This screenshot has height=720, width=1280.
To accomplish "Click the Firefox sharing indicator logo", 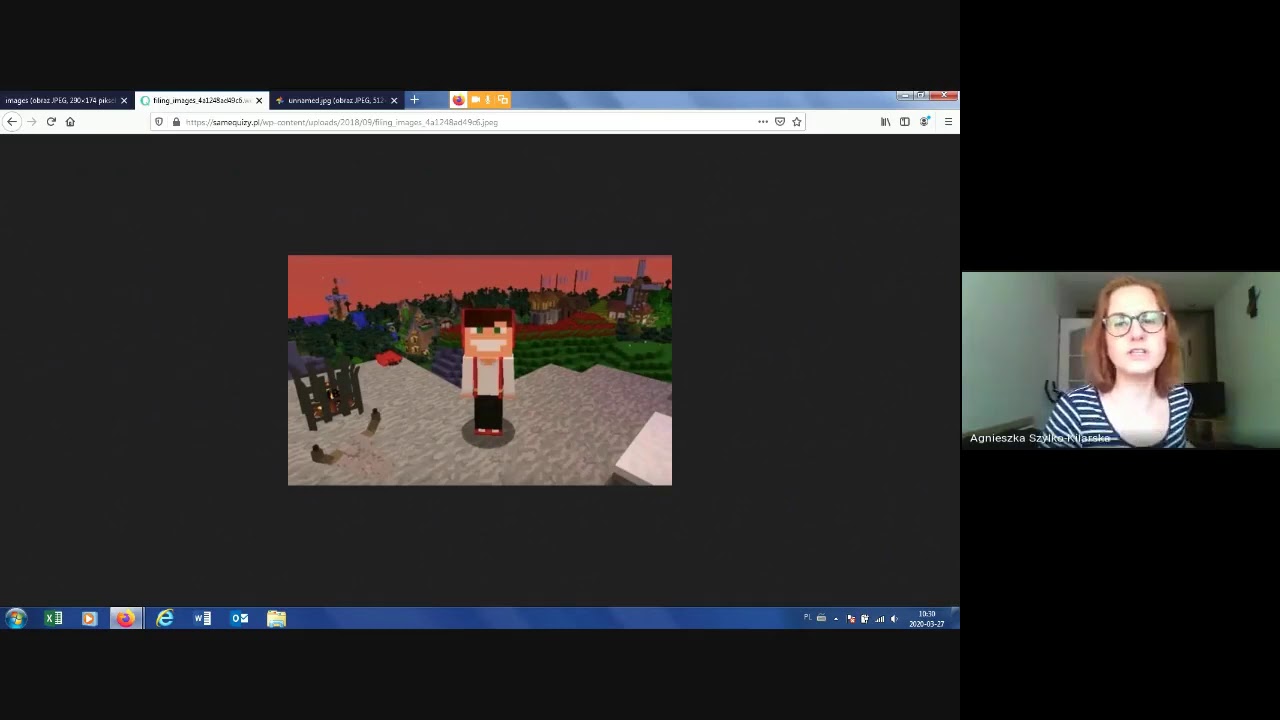I will 458,100.
